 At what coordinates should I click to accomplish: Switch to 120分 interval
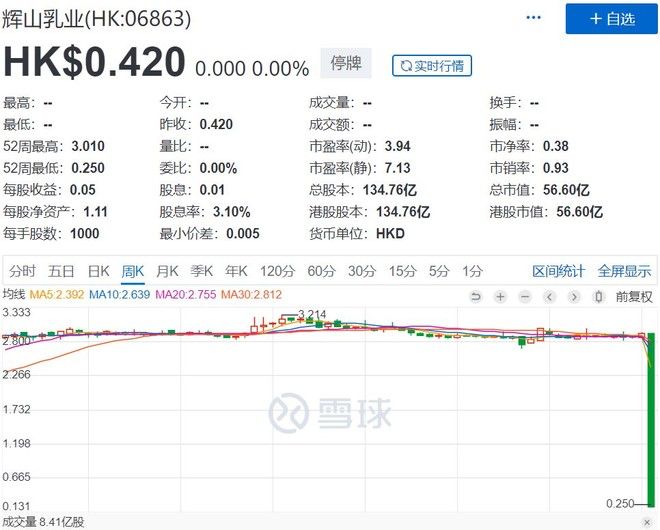point(277,271)
